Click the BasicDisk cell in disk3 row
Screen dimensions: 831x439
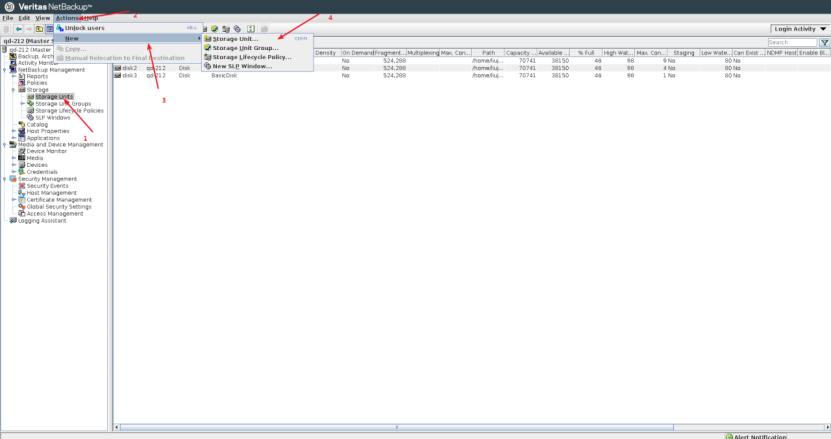pyautogui.click(x=224, y=76)
